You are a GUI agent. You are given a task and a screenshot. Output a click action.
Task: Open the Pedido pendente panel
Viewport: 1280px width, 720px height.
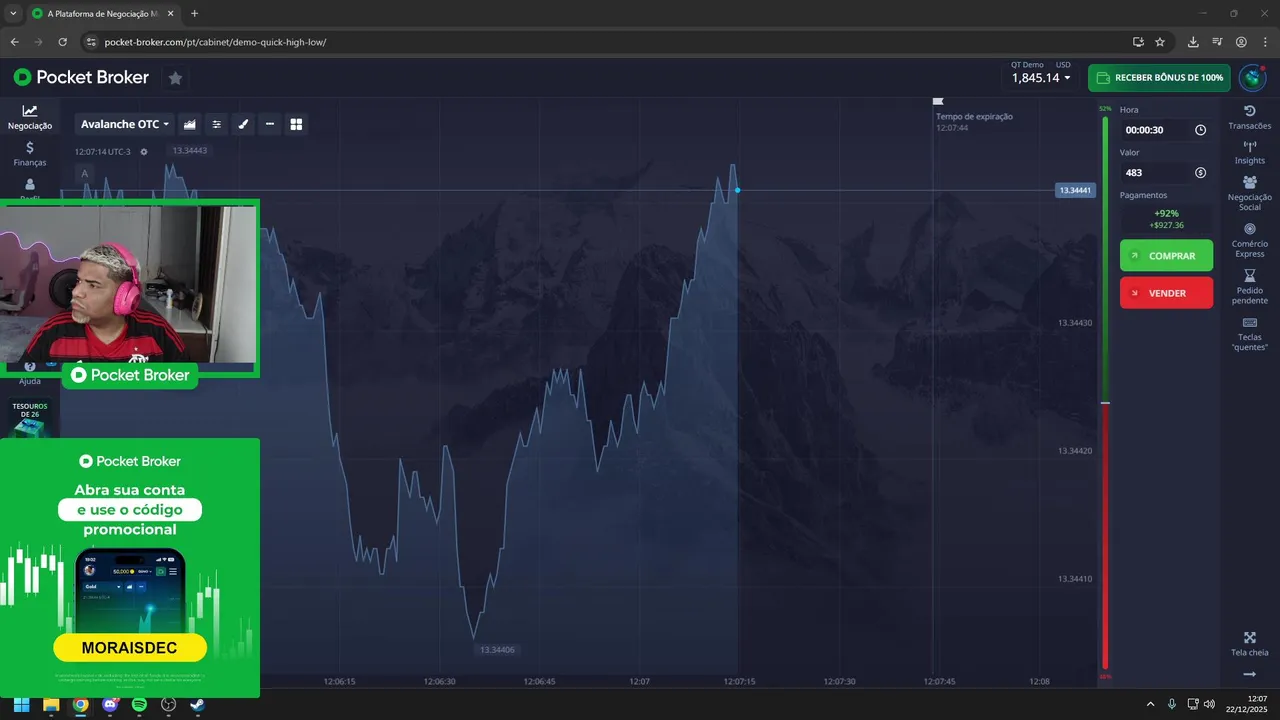(x=1249, y=287)
